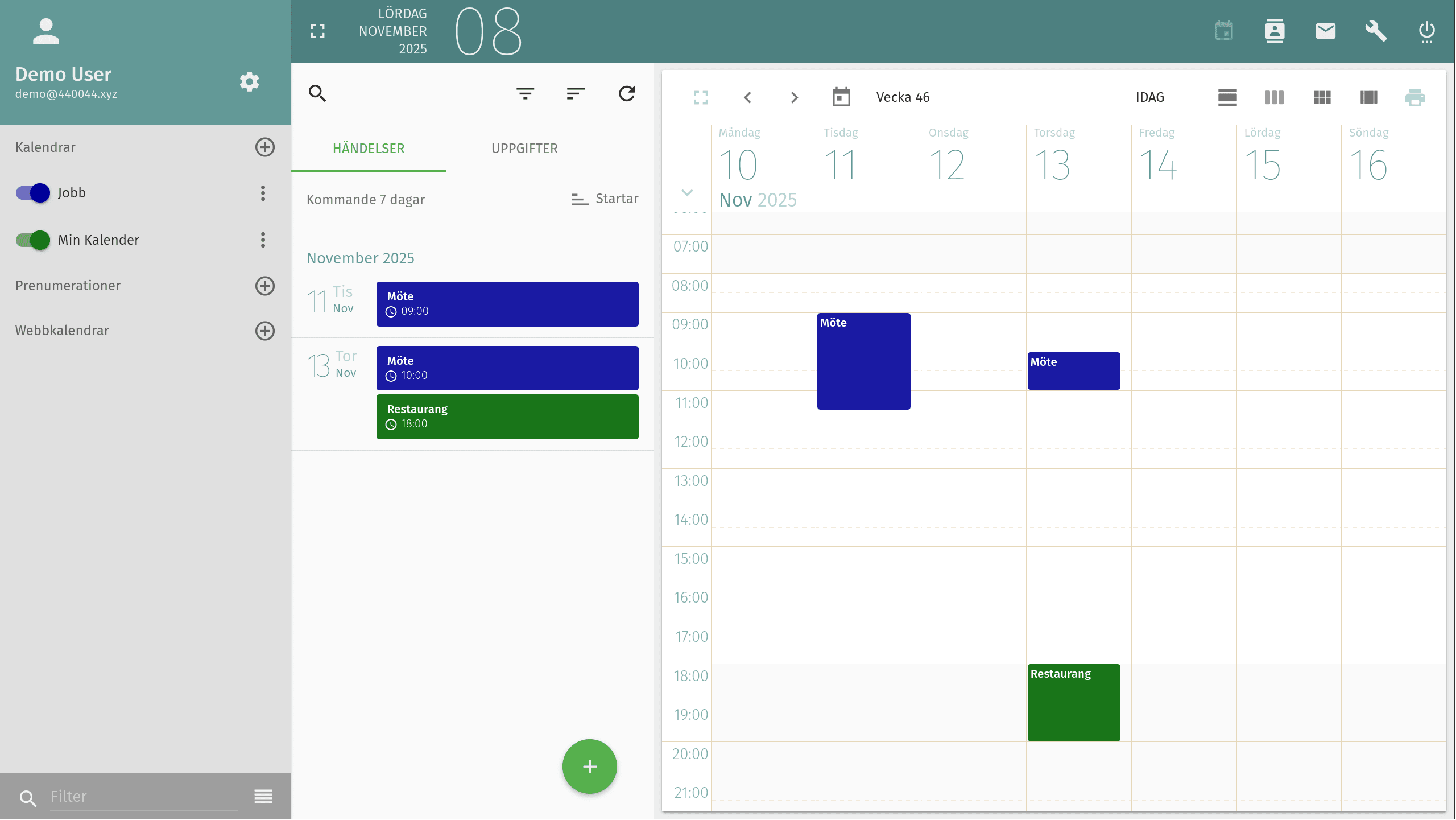Select the Händelser tab
Image resolution: width=1456 pixels, height=820 pixels.
point(369,149)
